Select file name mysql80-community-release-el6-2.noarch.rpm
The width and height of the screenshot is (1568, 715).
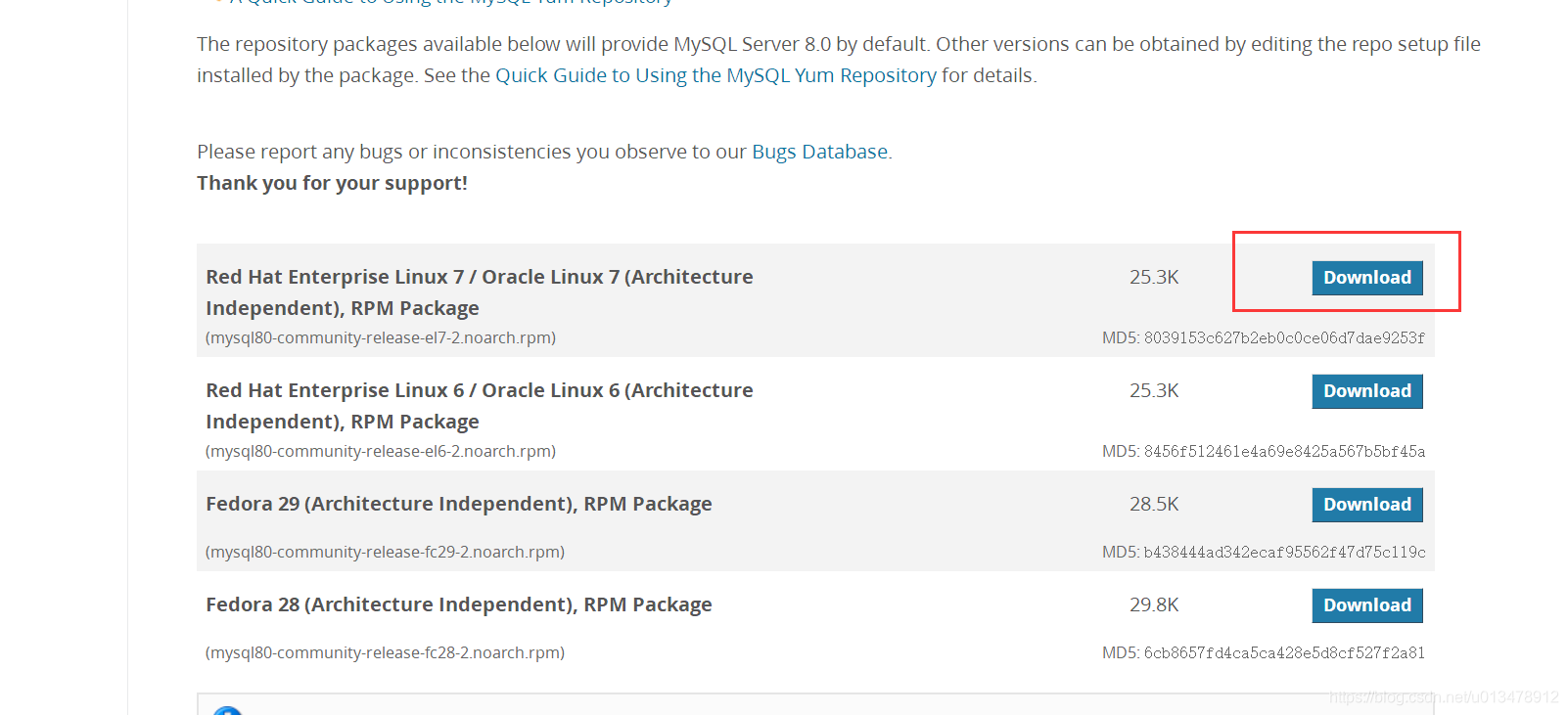pyautogui.click(x=381, y=451)
